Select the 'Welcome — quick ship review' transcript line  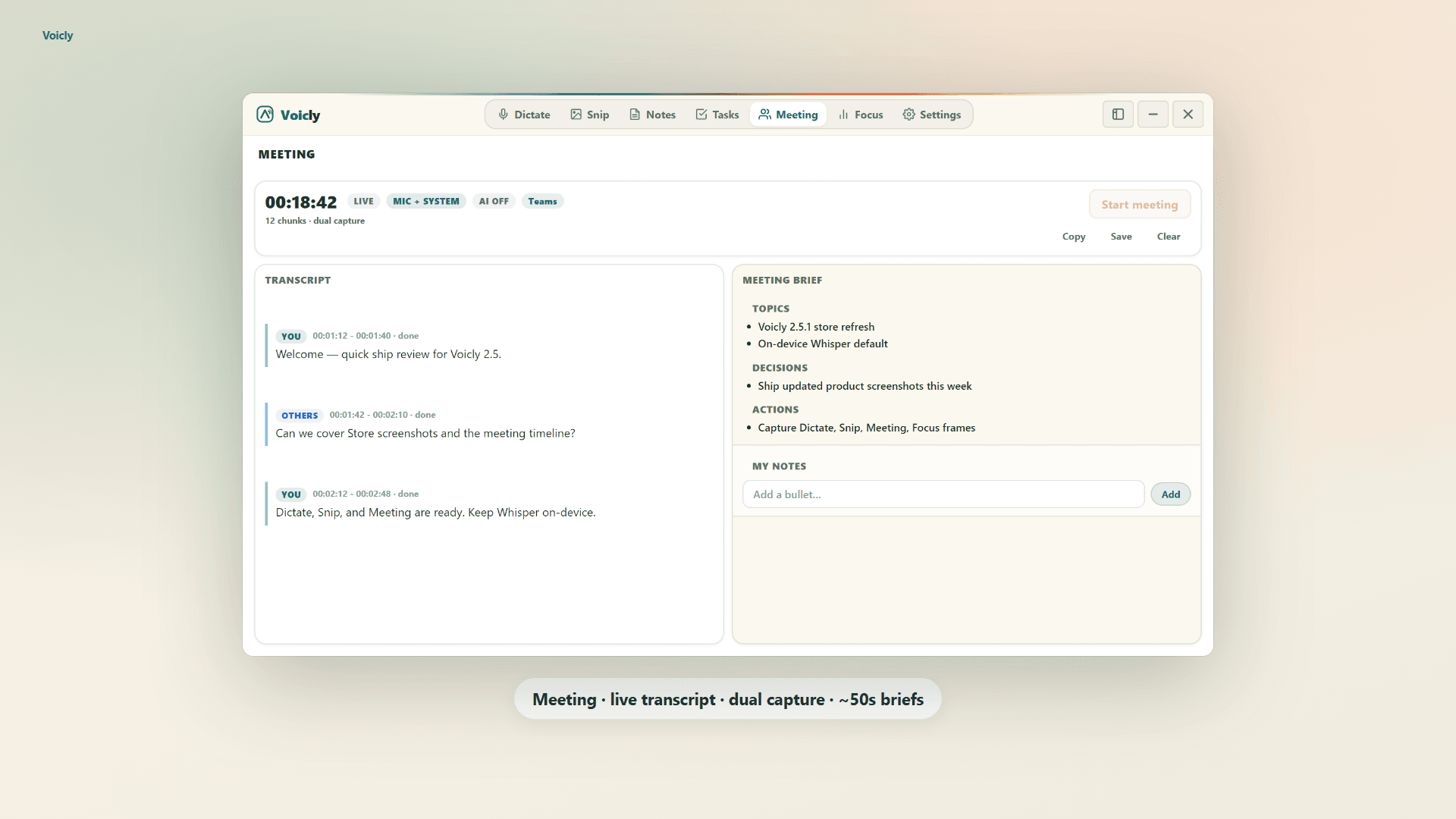coord(388,354)
